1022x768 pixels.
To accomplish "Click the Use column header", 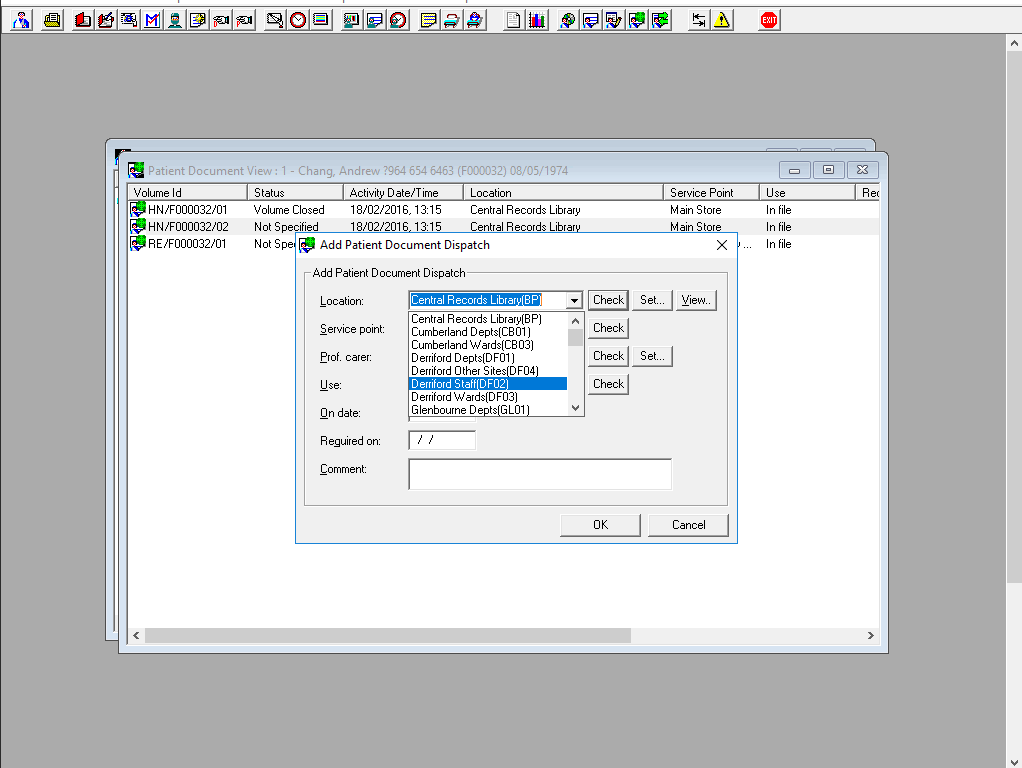I will 807,192.
